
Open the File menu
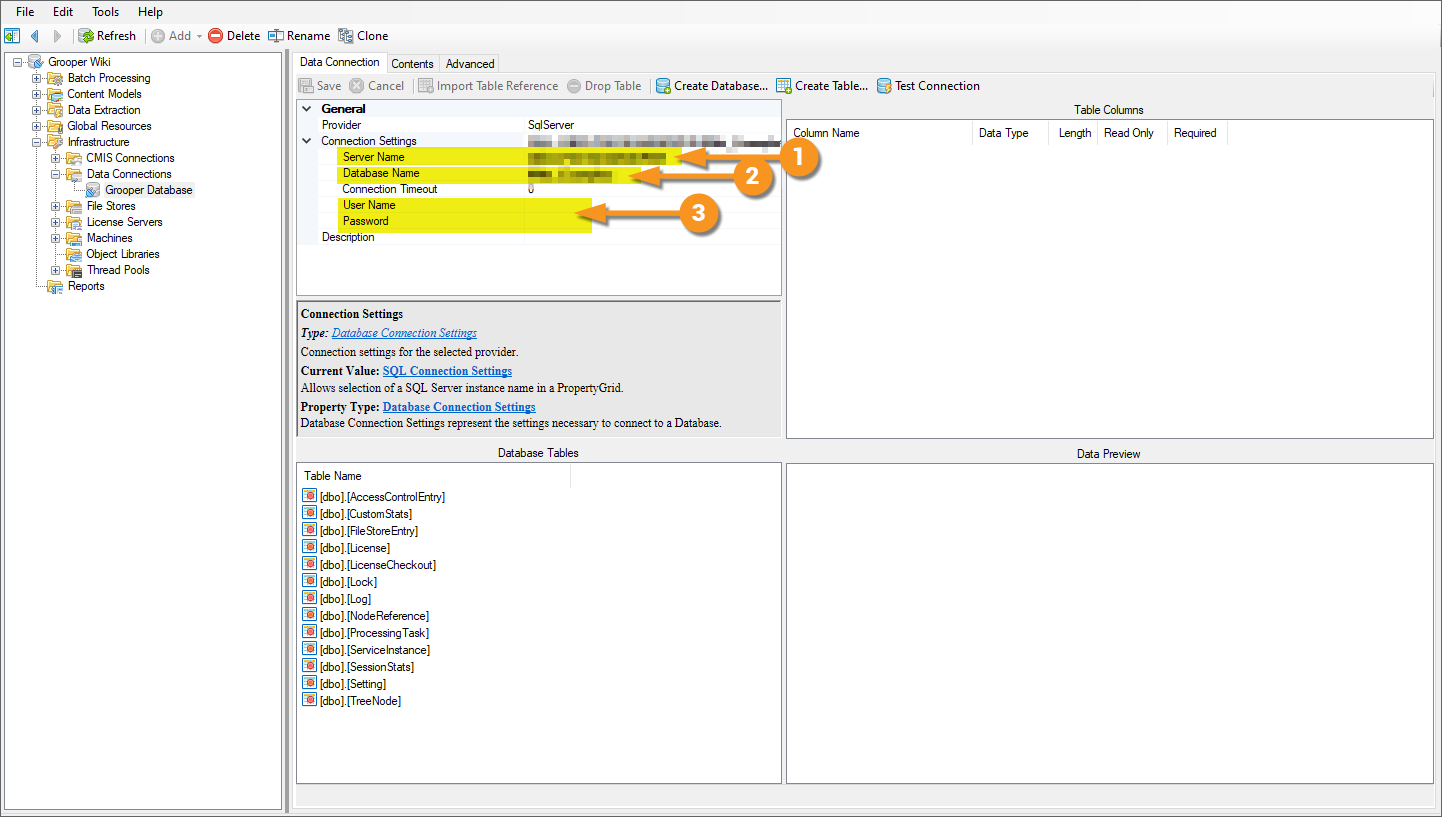pyautogui.click(x=25, y=12)
